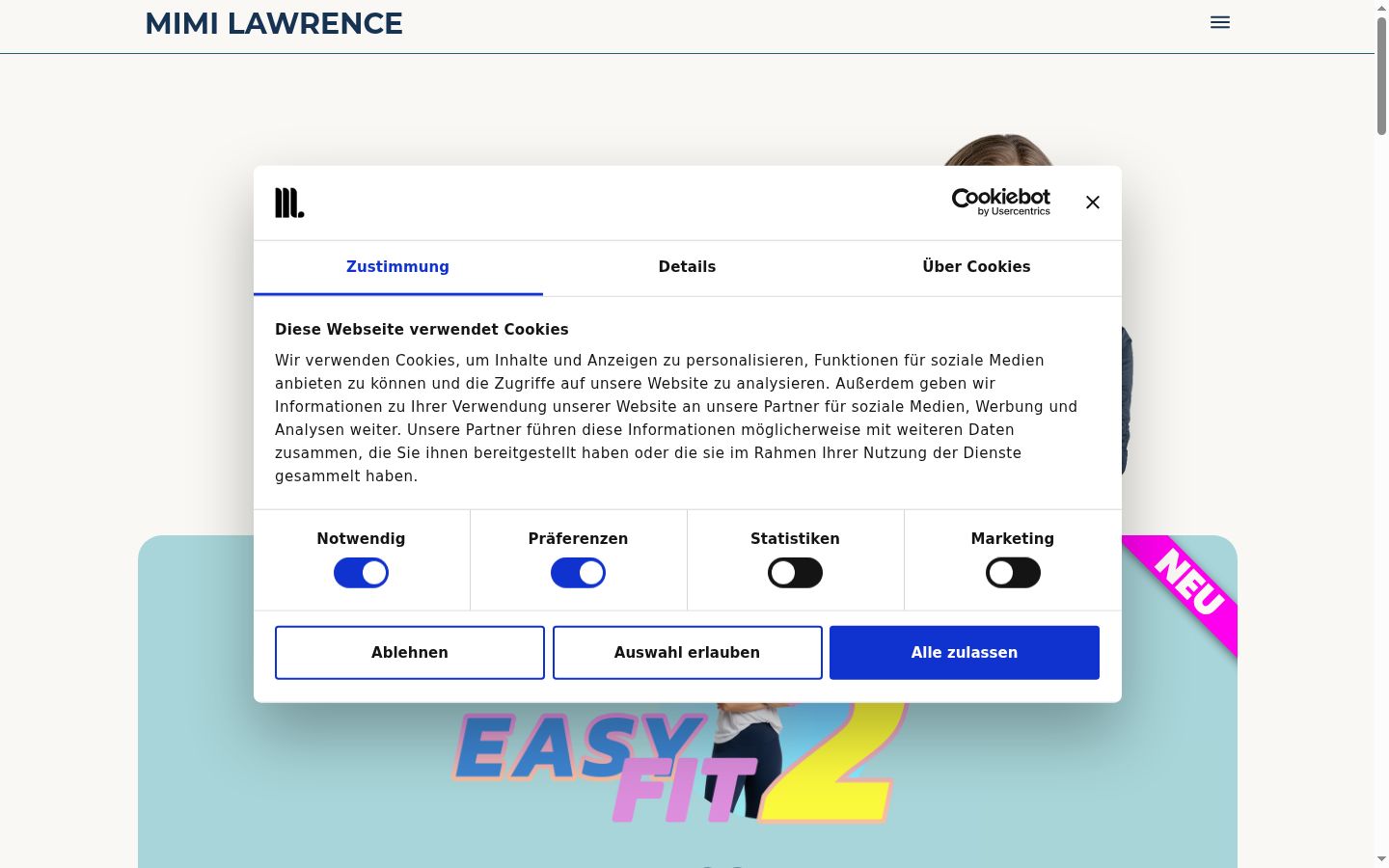Toggle the Notwendig cookies switch
The height and width of the screenshot is (868, 1389).
coord(361,573)
